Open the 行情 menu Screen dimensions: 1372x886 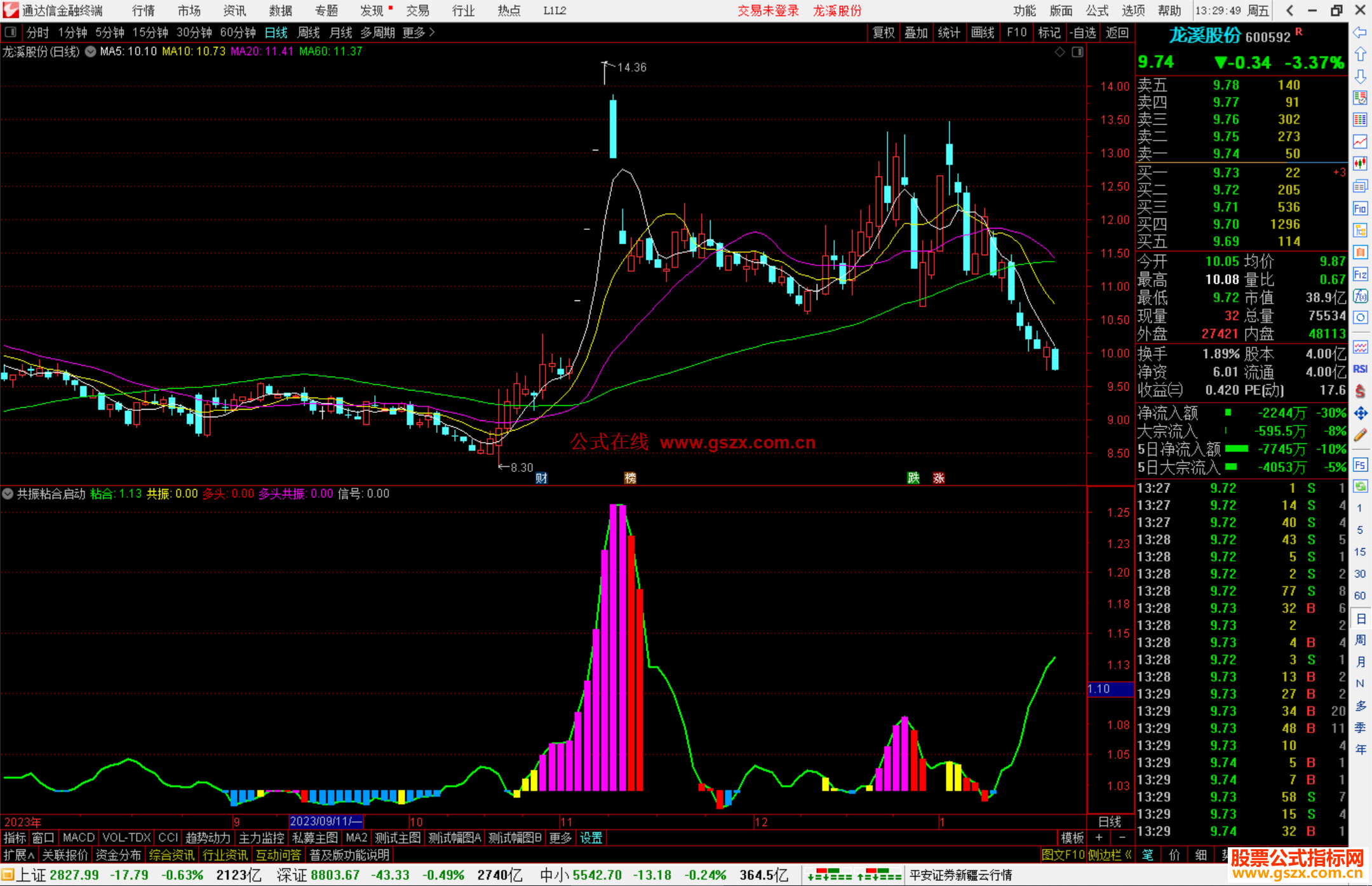pos(144,11)
